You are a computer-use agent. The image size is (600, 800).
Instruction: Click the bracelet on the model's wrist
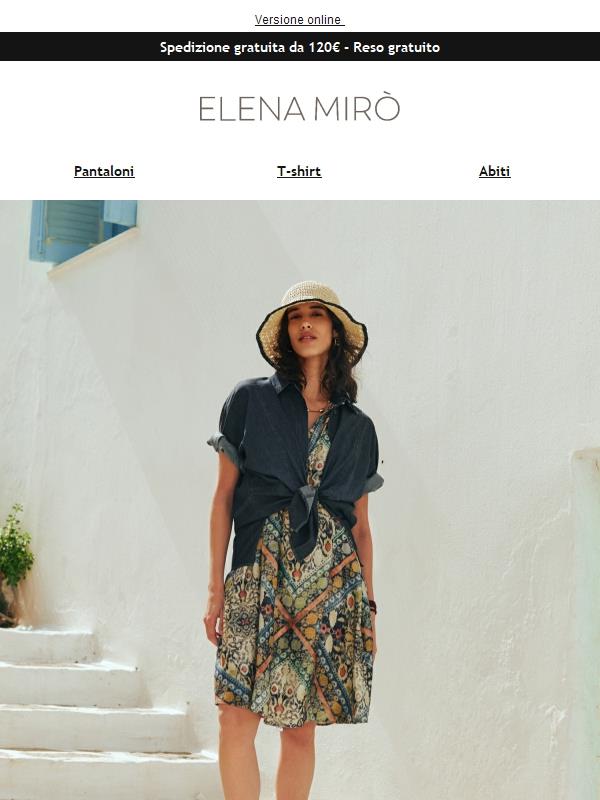coord(372,607)
